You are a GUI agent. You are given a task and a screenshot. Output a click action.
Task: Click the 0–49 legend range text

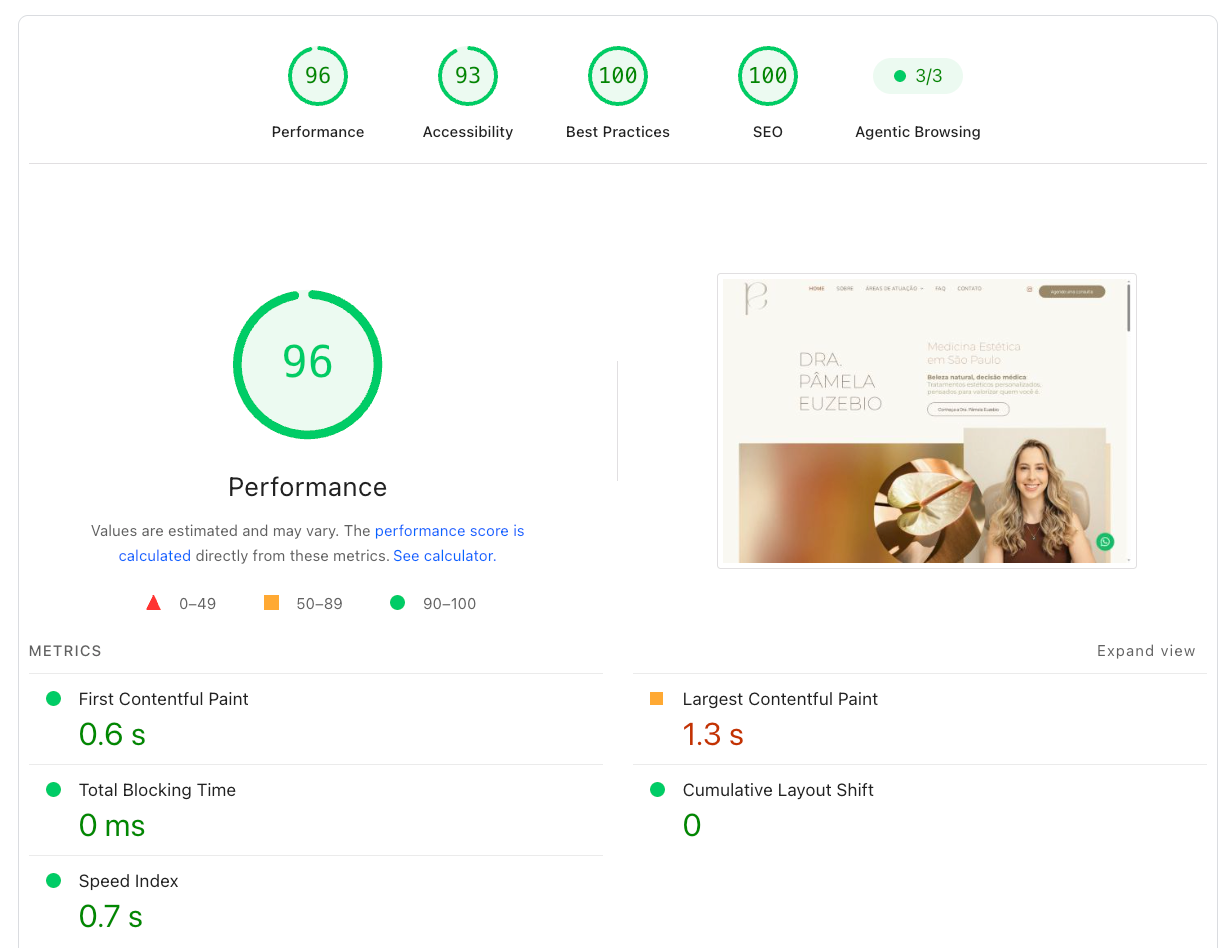tap(198, 604)
